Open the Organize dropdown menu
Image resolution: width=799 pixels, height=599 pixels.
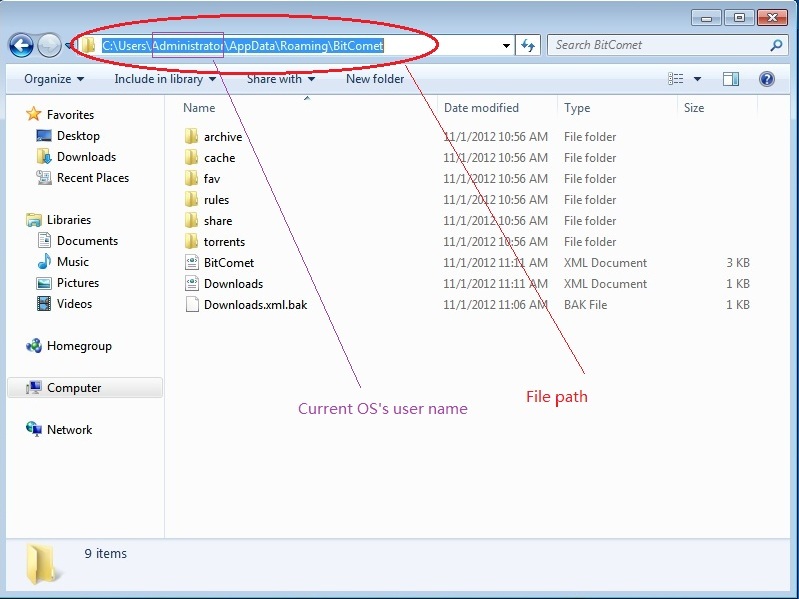(54, 79)
